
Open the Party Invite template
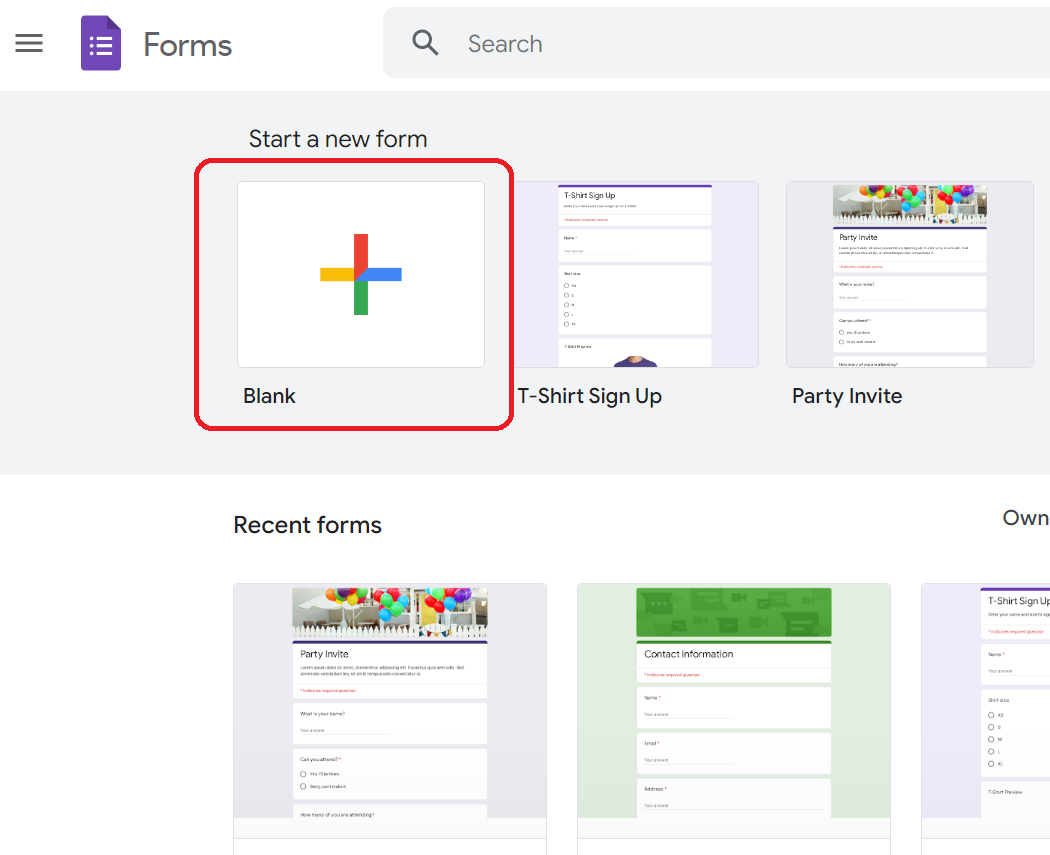908,274
